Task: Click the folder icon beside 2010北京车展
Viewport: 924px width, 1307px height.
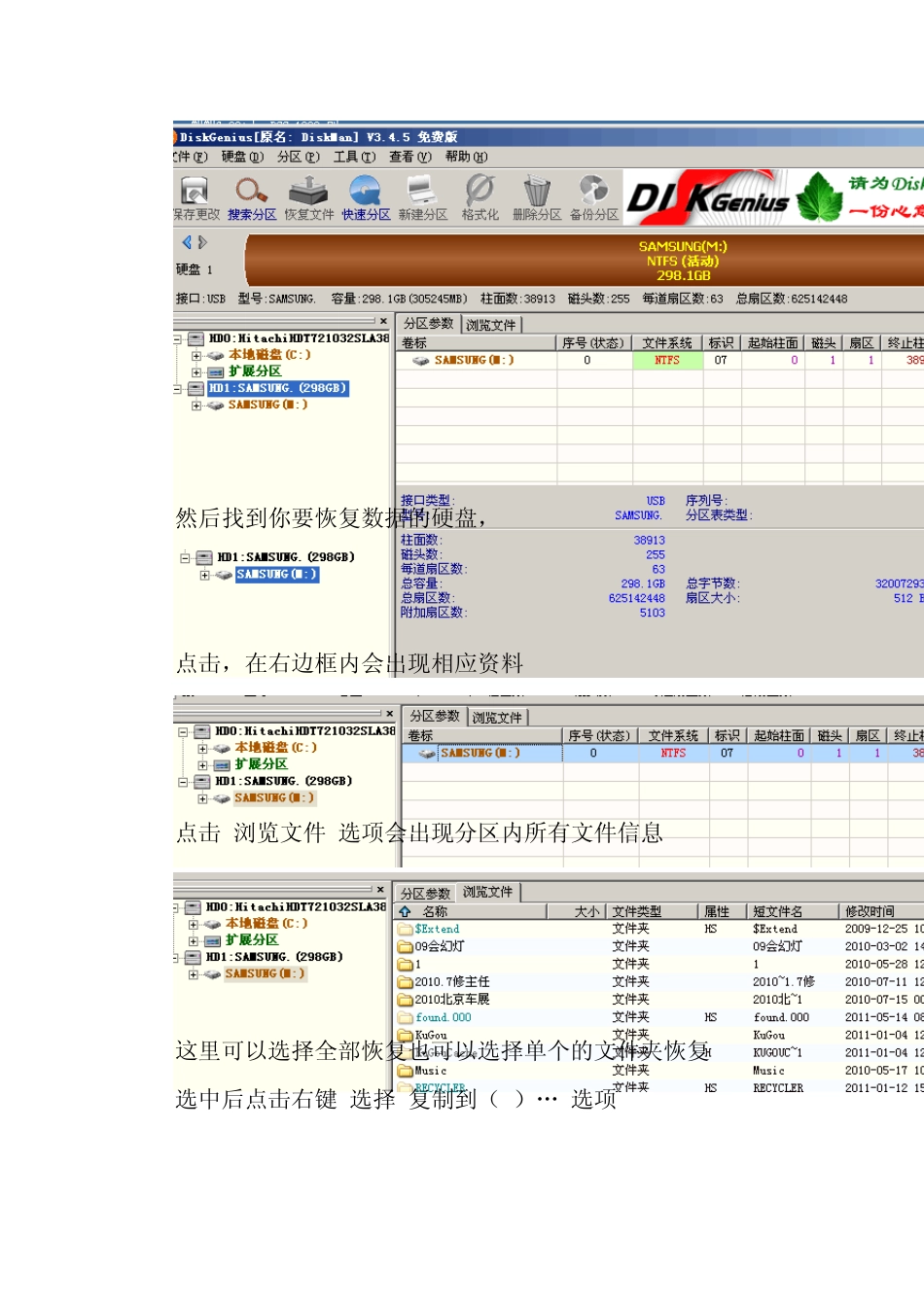Action: tap(405, 1000)
